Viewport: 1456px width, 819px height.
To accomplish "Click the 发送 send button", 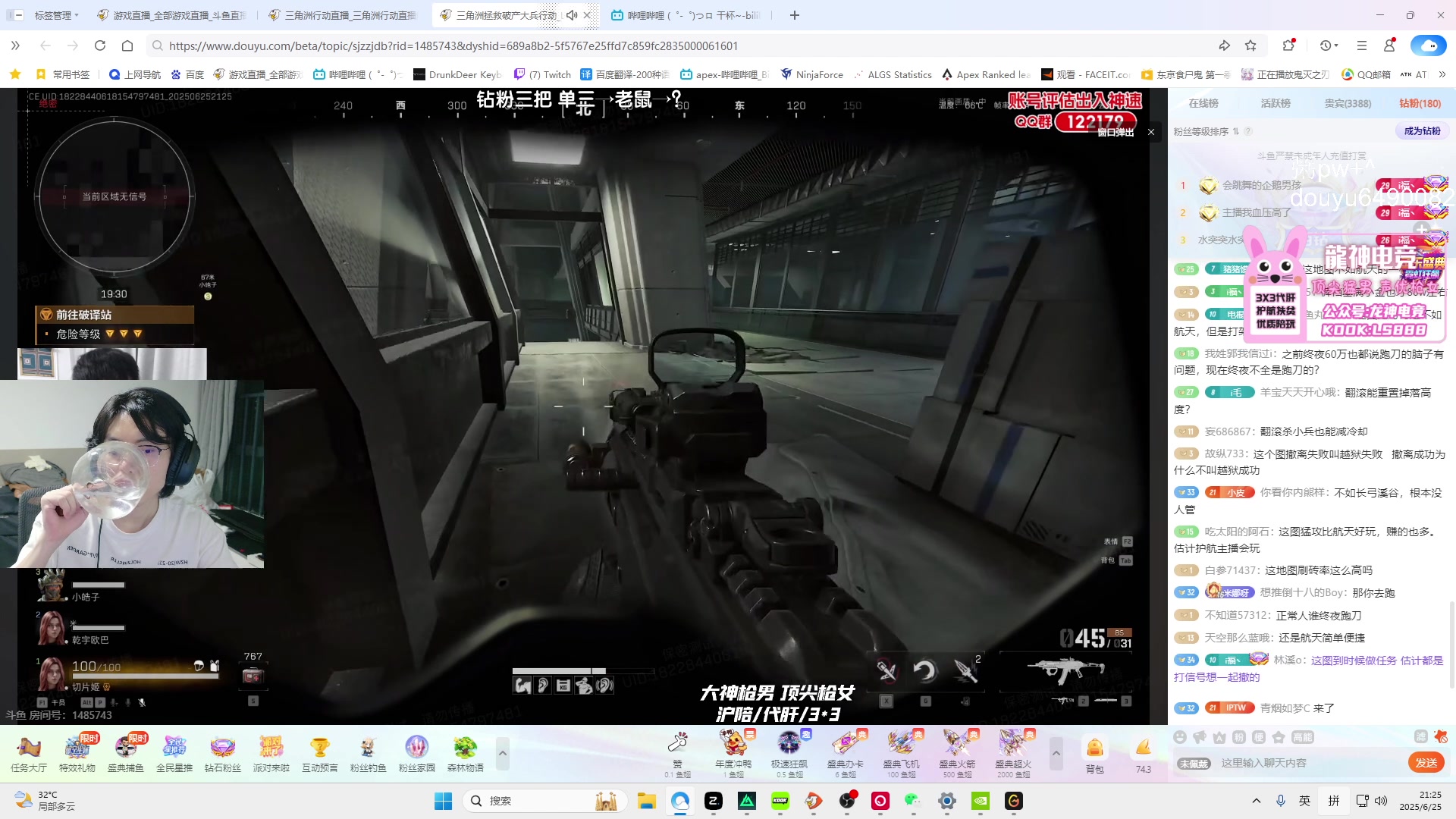I will [x=1426, y=763].
